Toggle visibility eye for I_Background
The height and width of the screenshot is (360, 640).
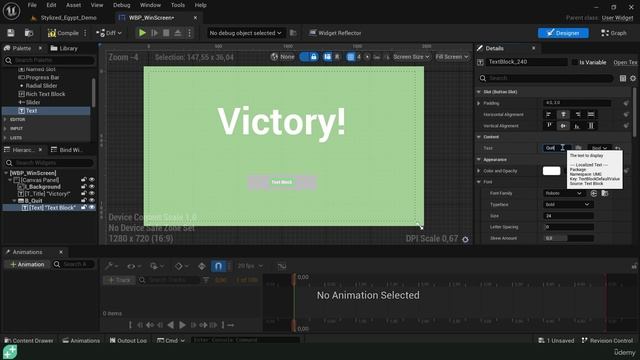(x=92, y=187)
